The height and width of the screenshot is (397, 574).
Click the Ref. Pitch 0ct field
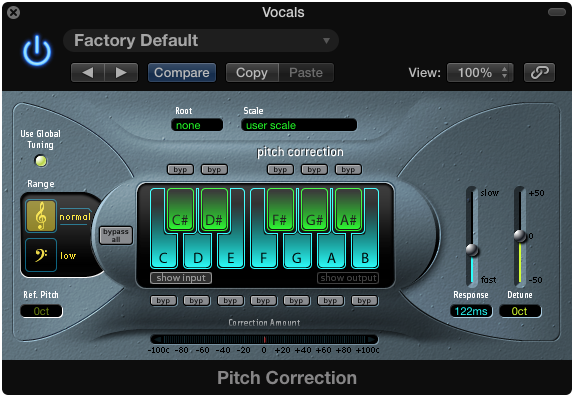pyautogui.click(x=41, y=311)
